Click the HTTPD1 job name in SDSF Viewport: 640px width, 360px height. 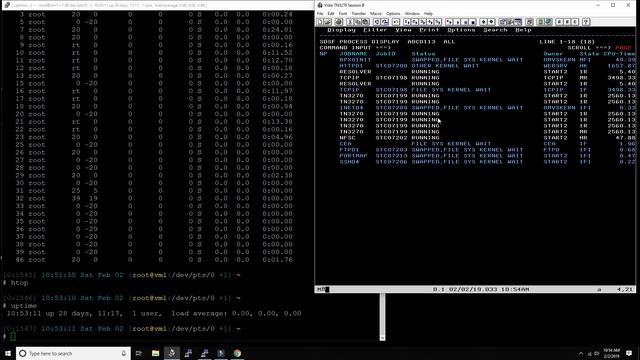coord(351,66)
